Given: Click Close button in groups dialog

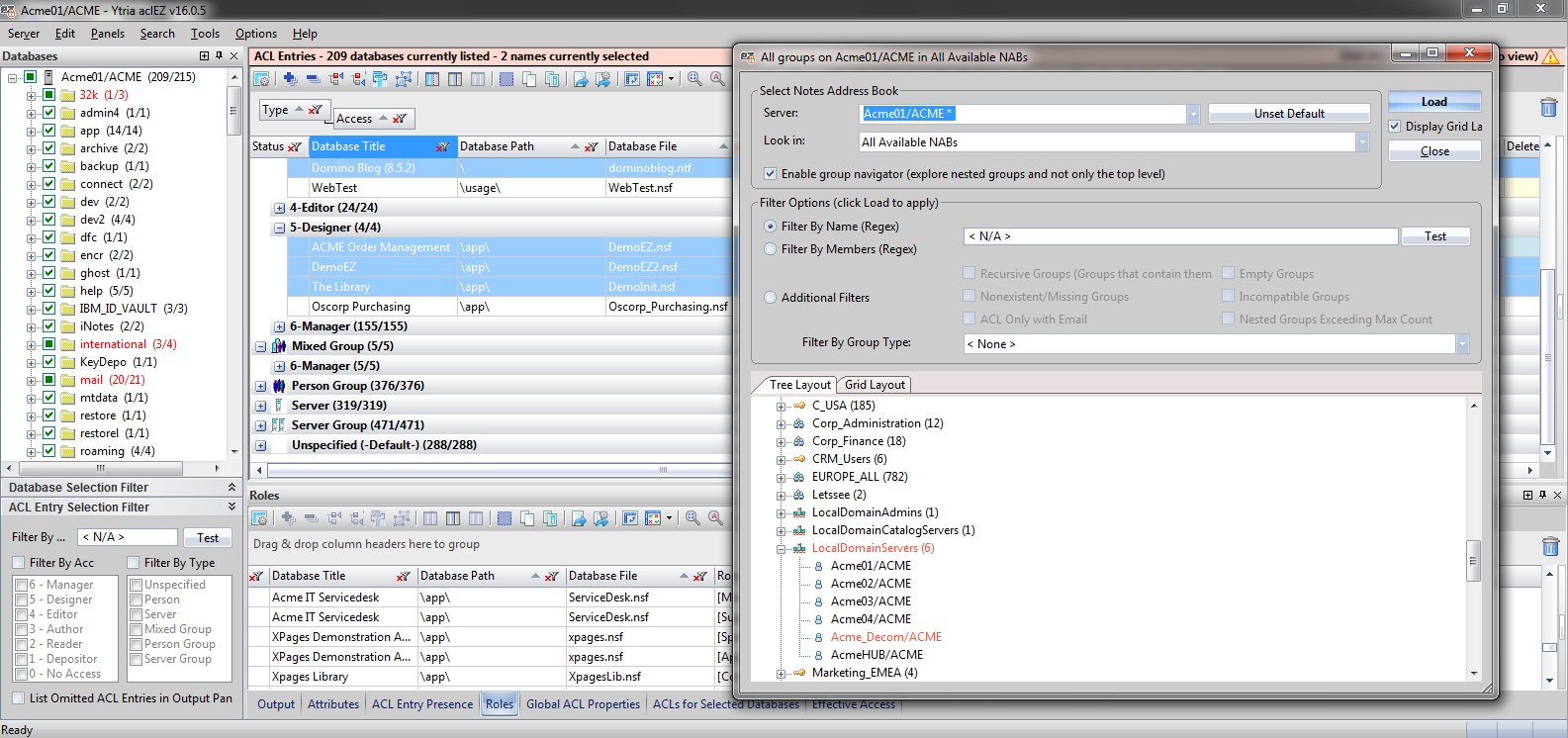Looking at the screenshot, I should 1434,151.
